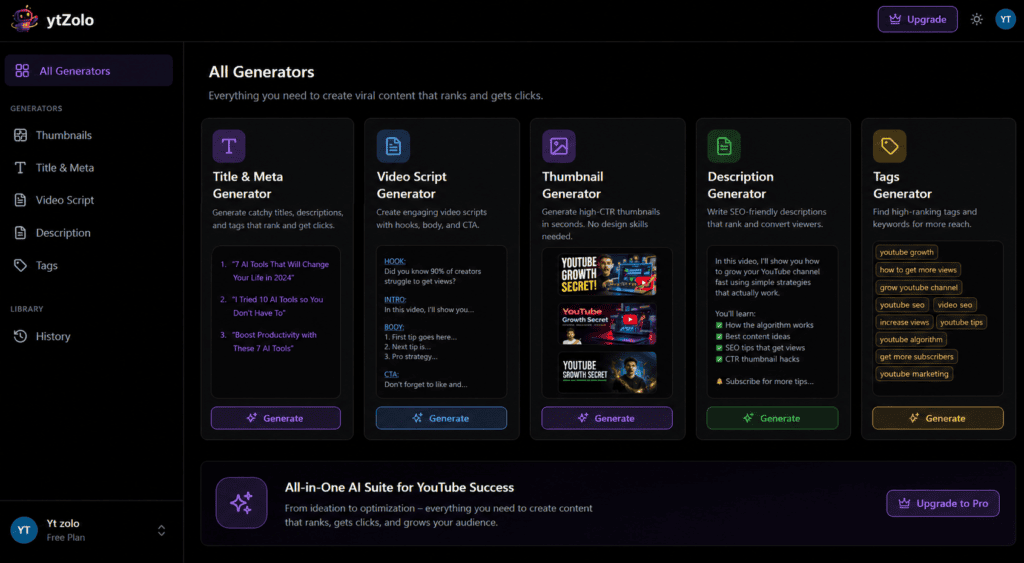Click the sparkle icon in All-in-One banner
1024x563 pixels.
click(x=242, y=503)
